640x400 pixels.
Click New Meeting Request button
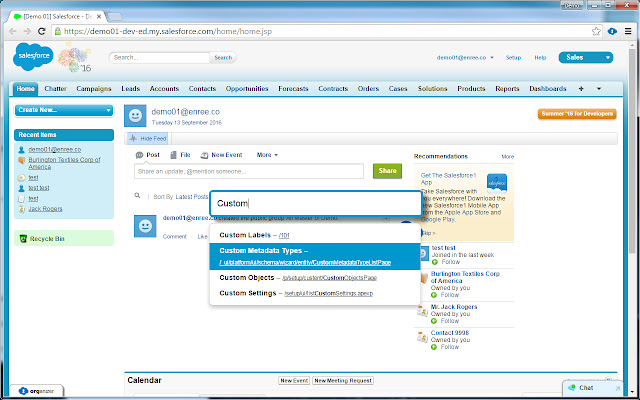tap(343, 380)
